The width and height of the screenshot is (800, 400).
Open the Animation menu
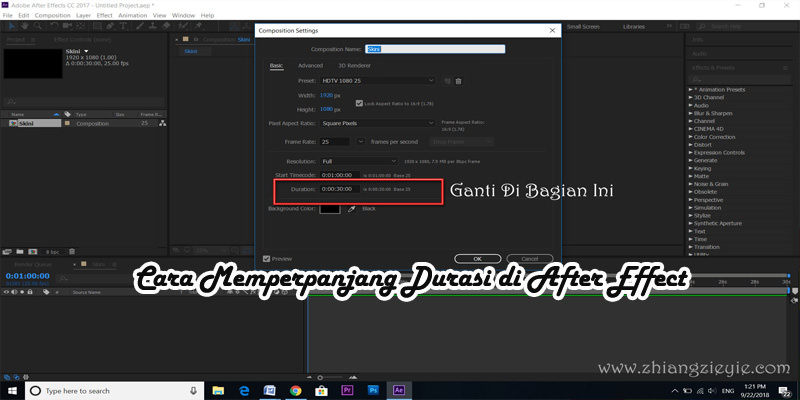[133, 16]
